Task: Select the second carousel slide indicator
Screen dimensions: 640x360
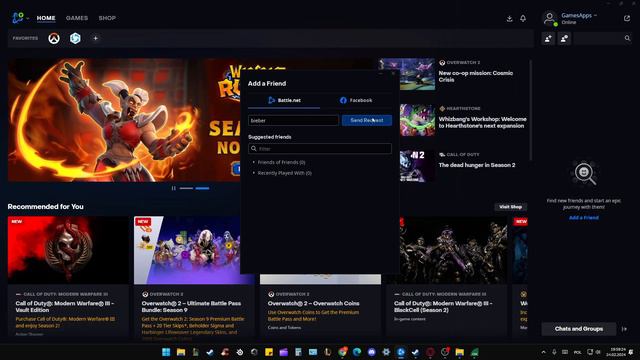Action: coord(202,188)
